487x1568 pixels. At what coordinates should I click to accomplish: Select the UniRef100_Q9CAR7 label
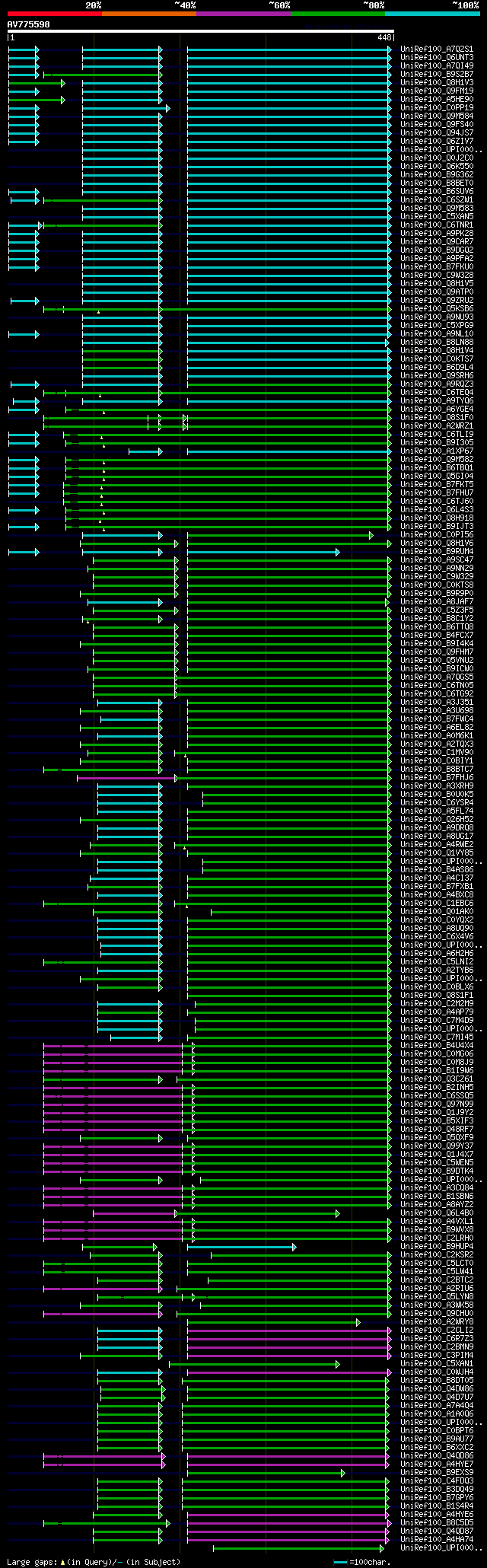[437, 241]
